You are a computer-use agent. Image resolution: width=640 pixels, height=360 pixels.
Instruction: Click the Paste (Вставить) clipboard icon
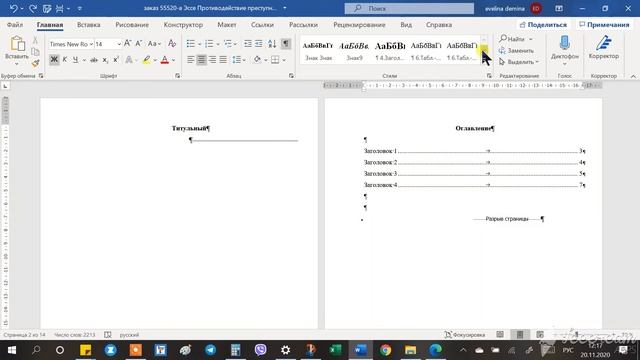[17, 44]
